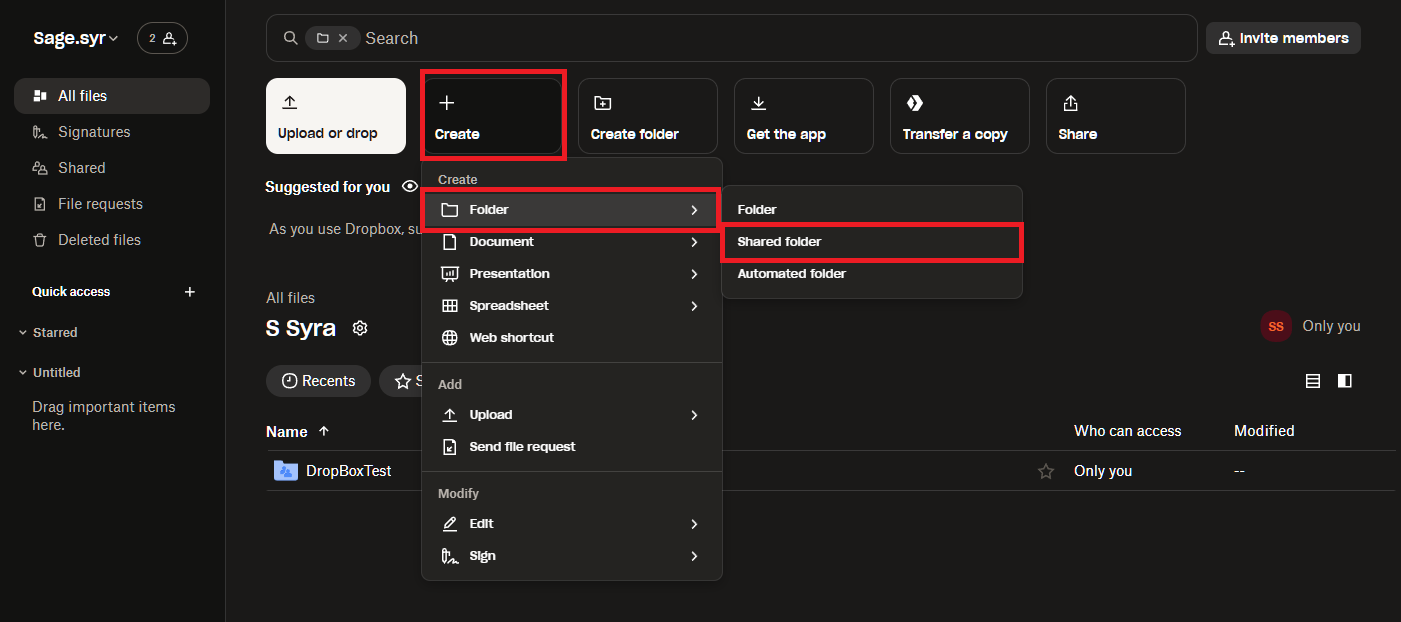Click the All files breadcrumb link
Image resolution: width=1401 pixels, height=622 pixels.
pyautogui.click(x=290, y=298)
